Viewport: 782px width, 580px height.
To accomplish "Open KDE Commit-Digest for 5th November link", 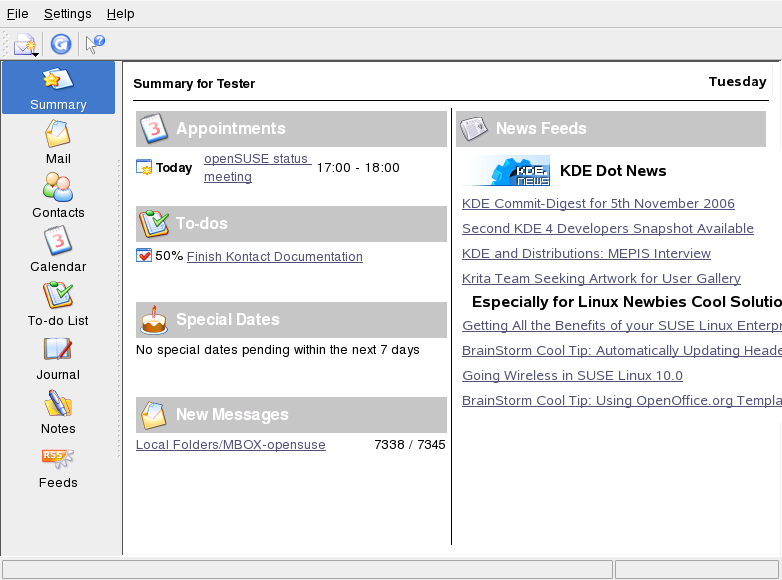I will pos(598,203).
